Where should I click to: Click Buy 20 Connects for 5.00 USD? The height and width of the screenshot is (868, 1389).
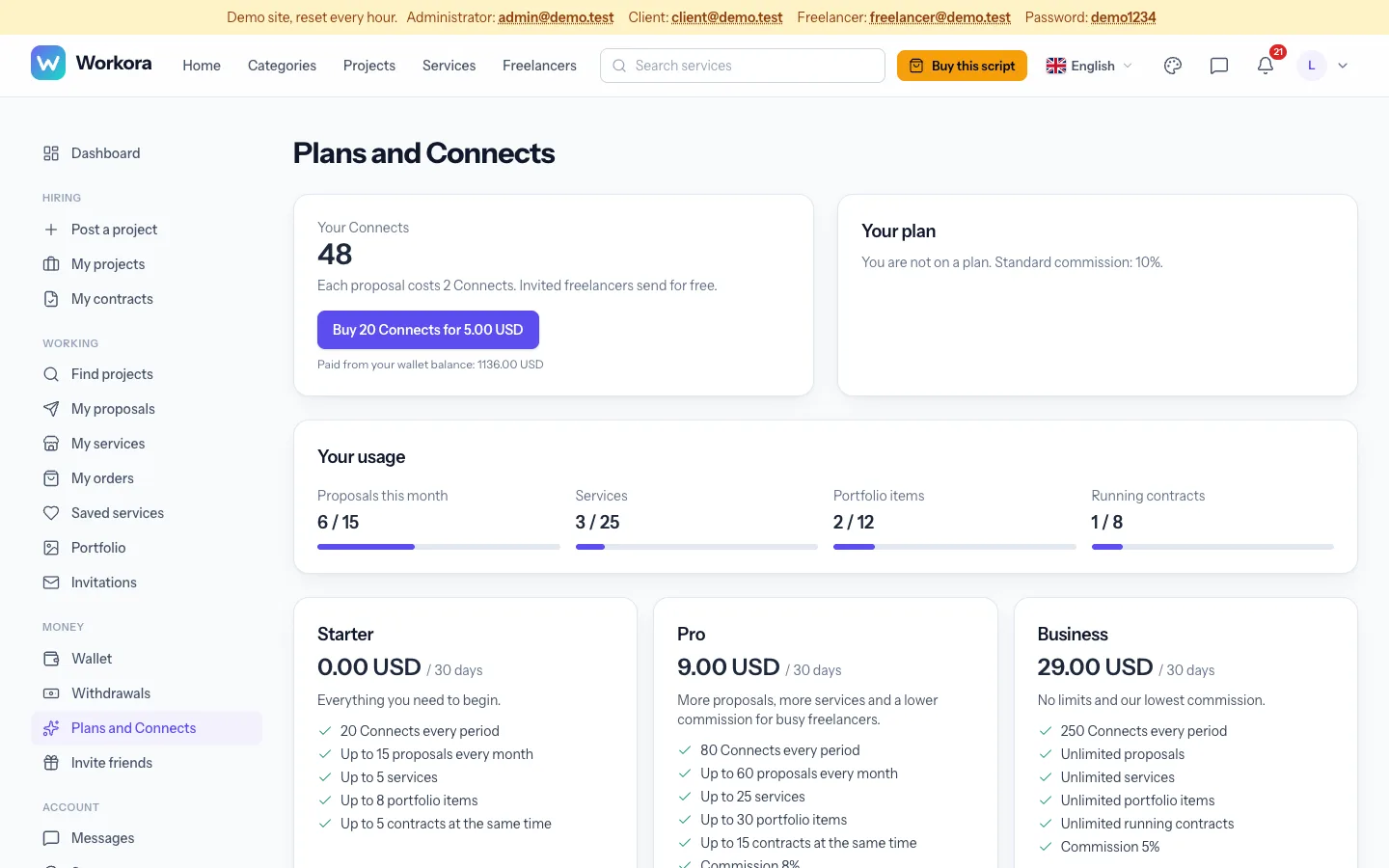coord(428,330)
